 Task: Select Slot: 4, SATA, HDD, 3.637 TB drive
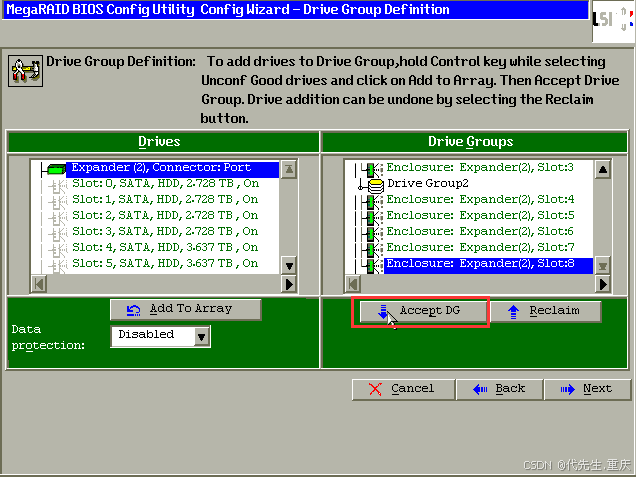[165, 247]
